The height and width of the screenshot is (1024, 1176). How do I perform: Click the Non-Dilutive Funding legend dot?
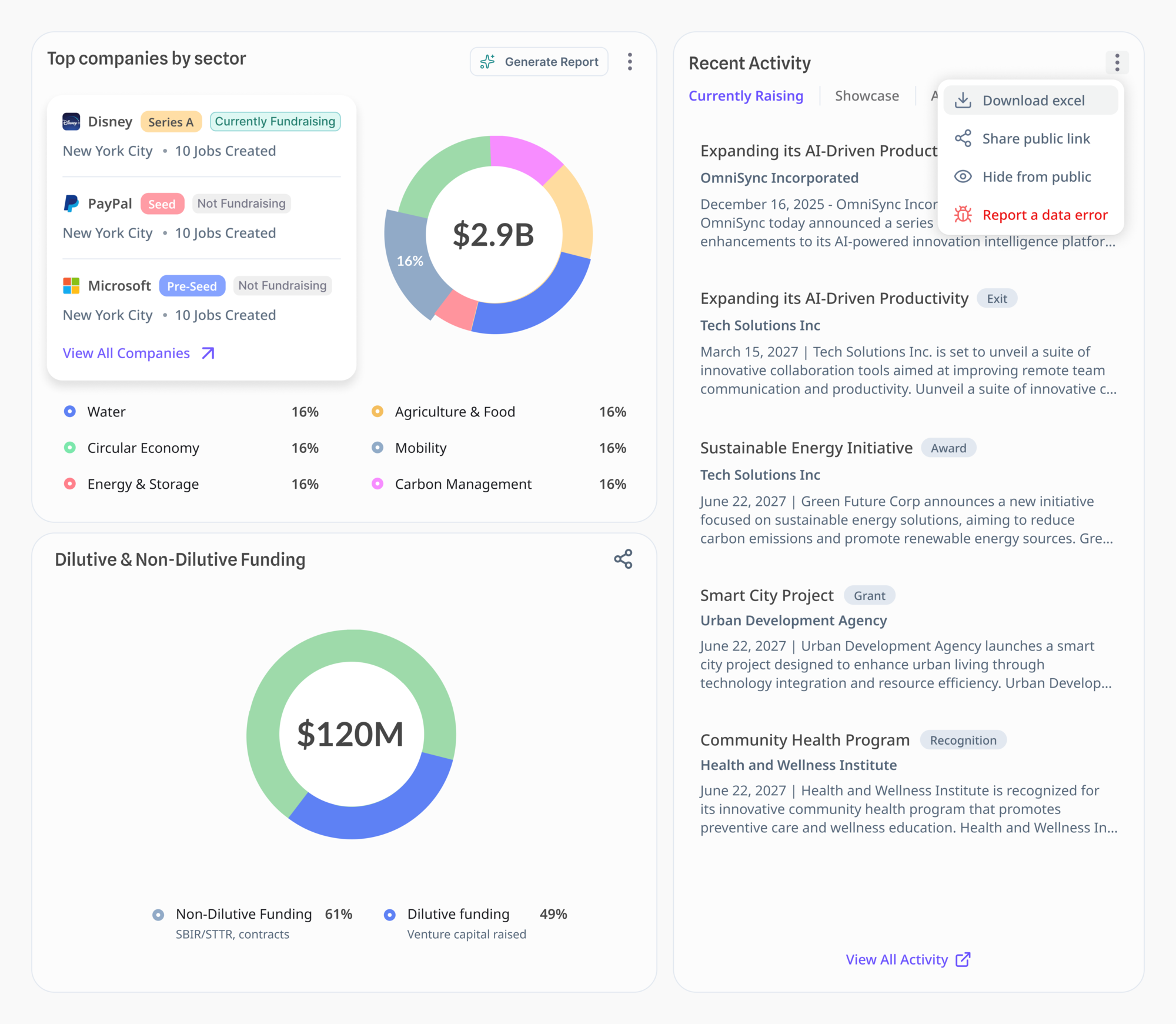coord(158,915)
